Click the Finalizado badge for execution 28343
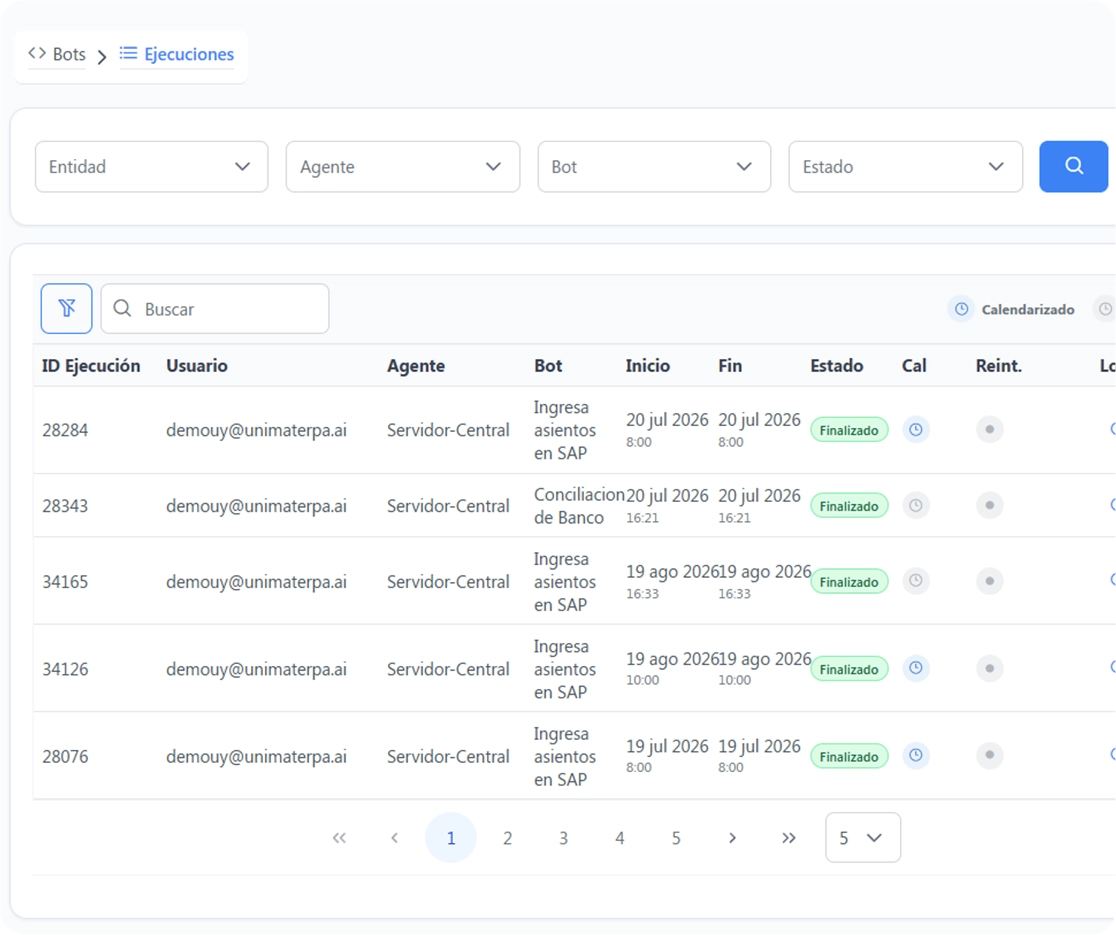Viewport: 1116px width, 935px height. pos(849,506)
